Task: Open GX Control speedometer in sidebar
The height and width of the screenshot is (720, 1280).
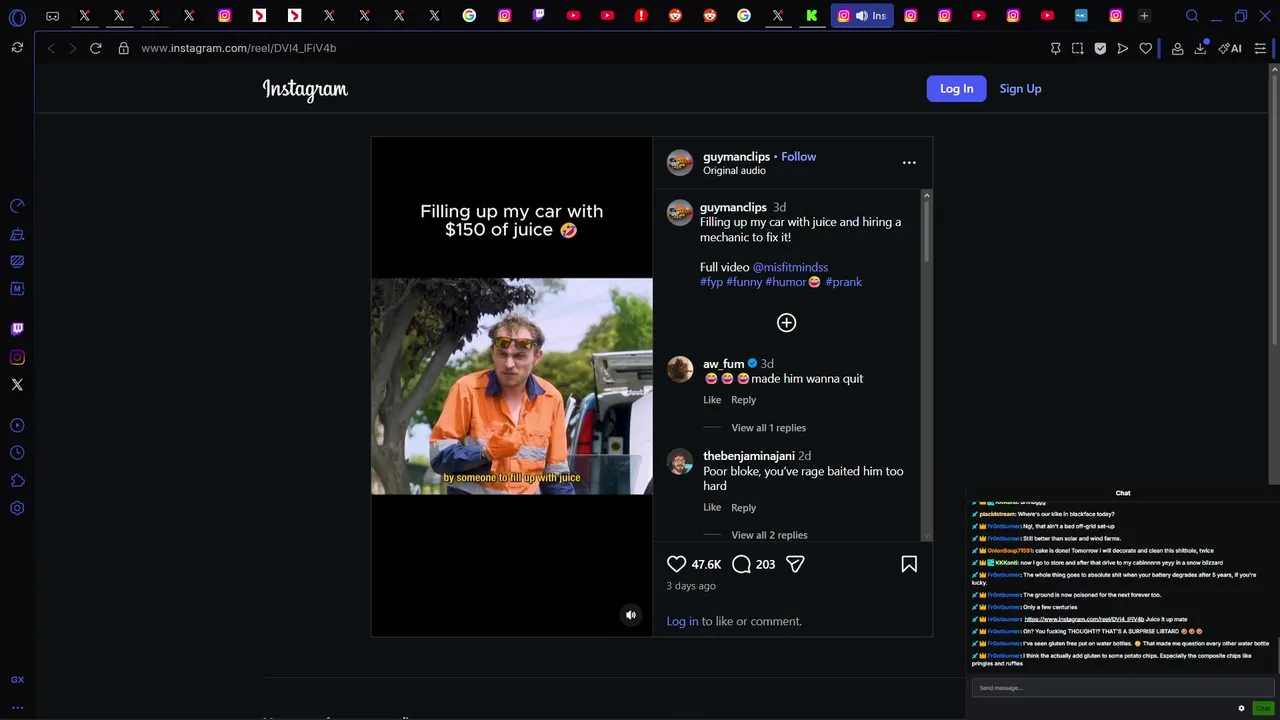Action: (17, 206)
